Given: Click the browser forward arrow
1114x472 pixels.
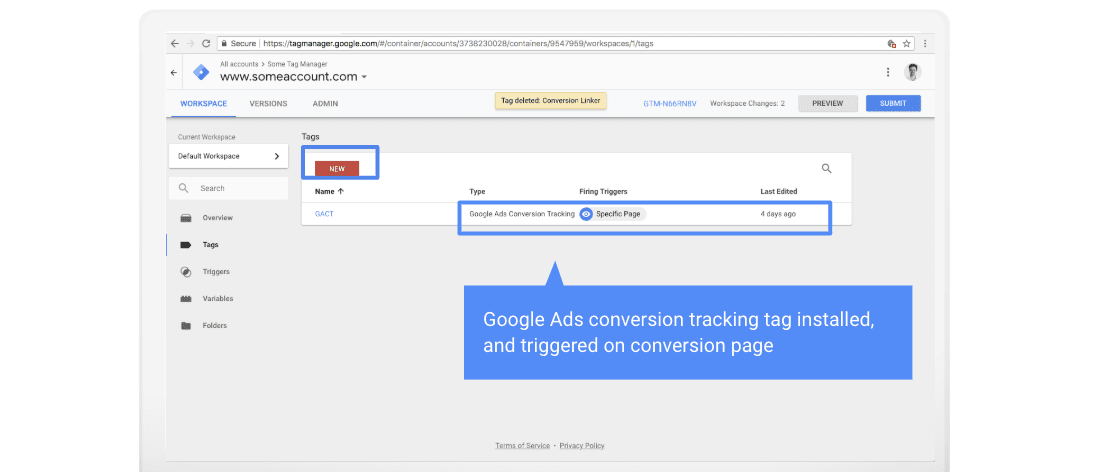Looking at the screenshot, I should tap(190, 43).
